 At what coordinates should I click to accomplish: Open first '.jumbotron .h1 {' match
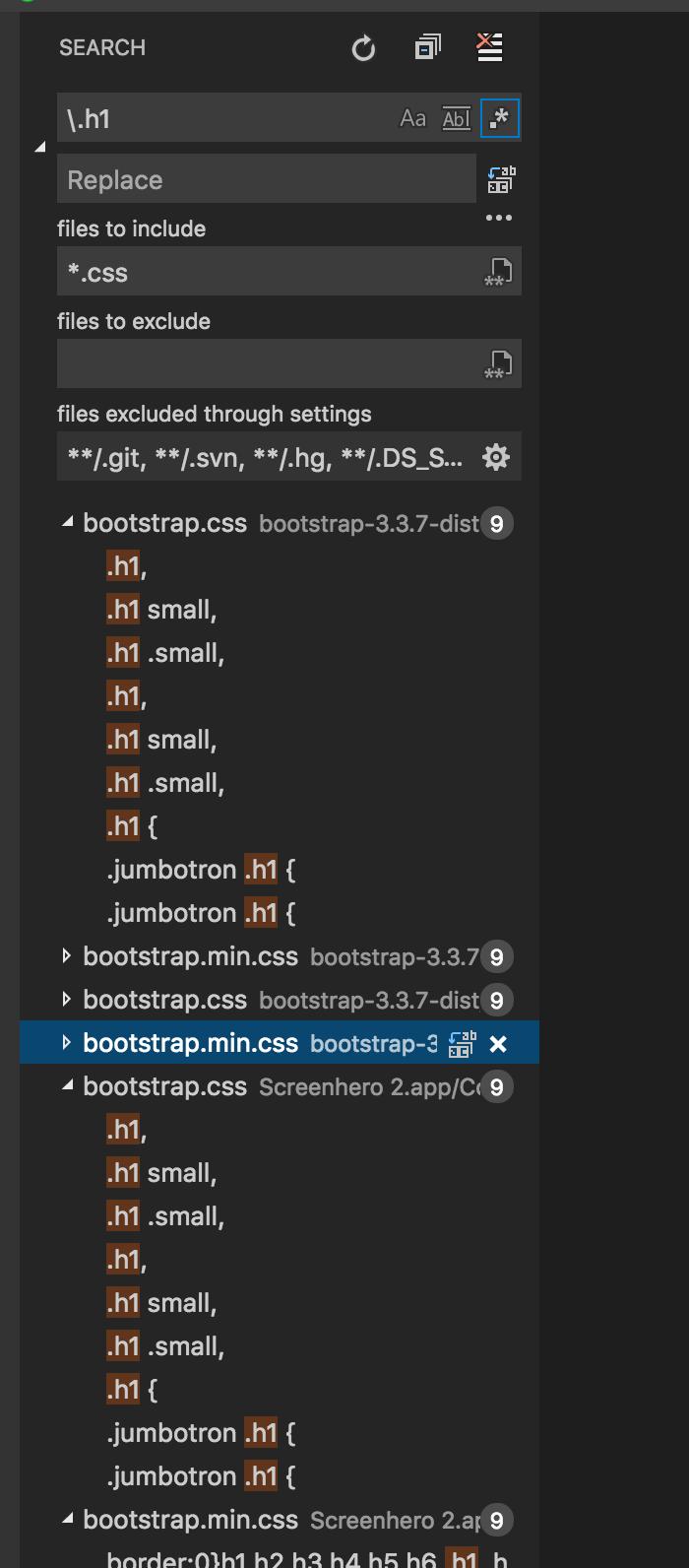[x=201, y=870]
